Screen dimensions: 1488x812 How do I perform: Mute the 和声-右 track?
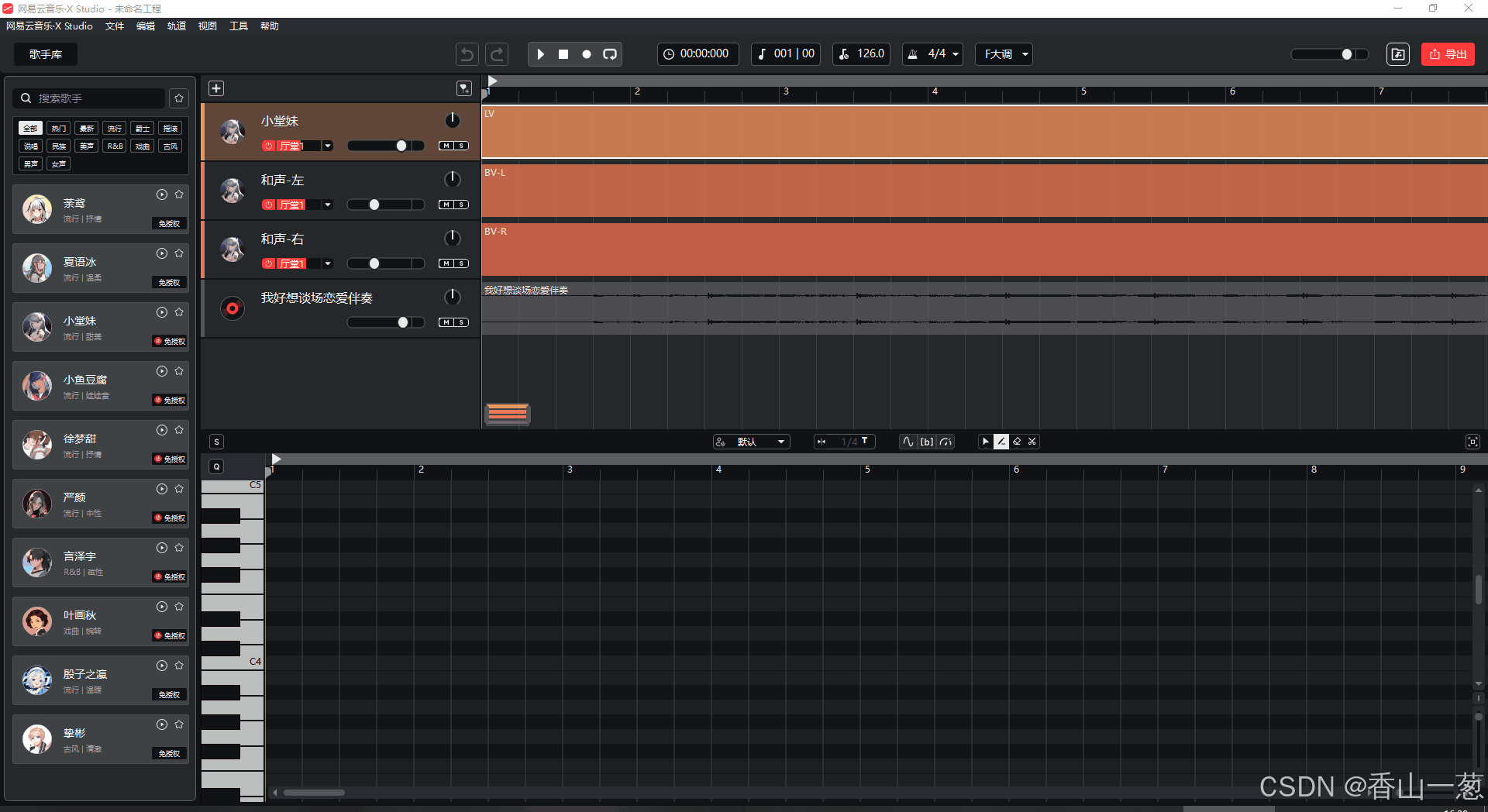(446, 263)
